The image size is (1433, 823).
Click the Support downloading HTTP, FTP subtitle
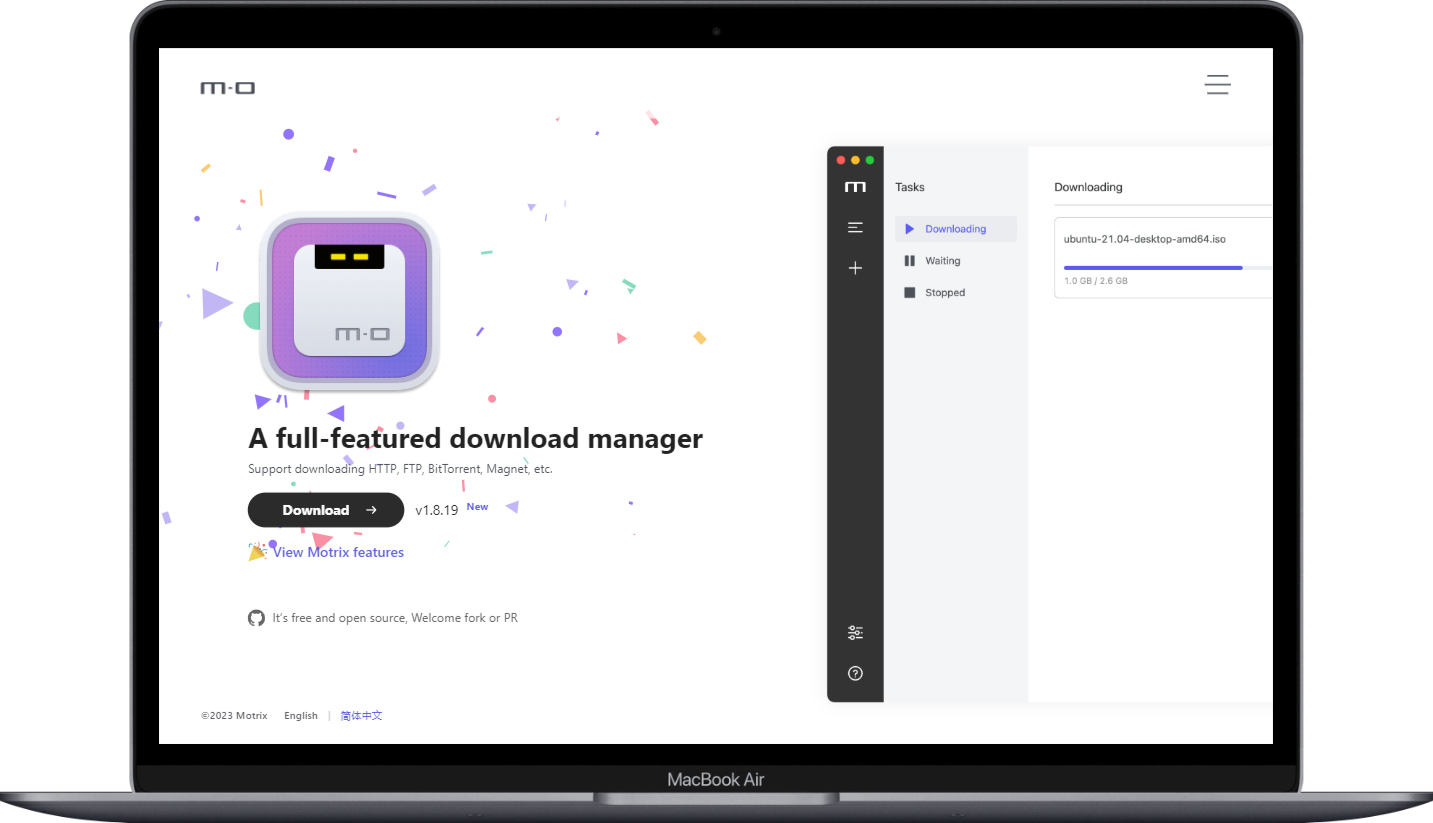tap(400, 469)
